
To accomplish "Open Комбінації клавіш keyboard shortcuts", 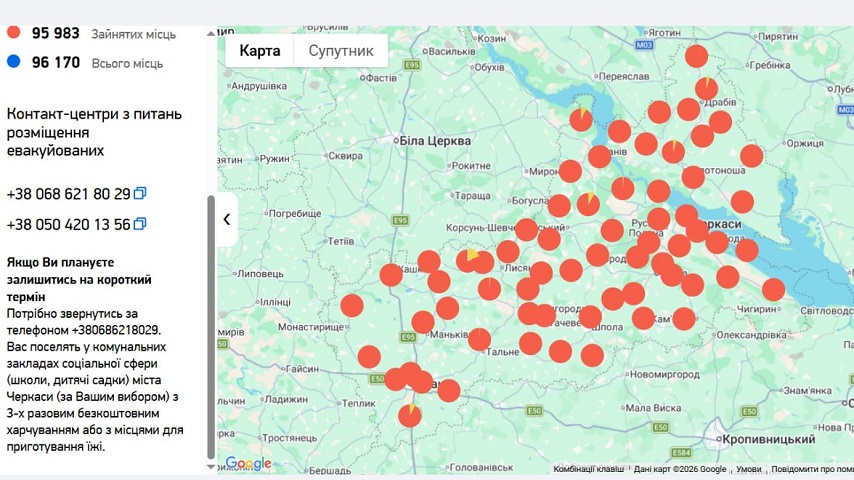I will coord(589,469).
